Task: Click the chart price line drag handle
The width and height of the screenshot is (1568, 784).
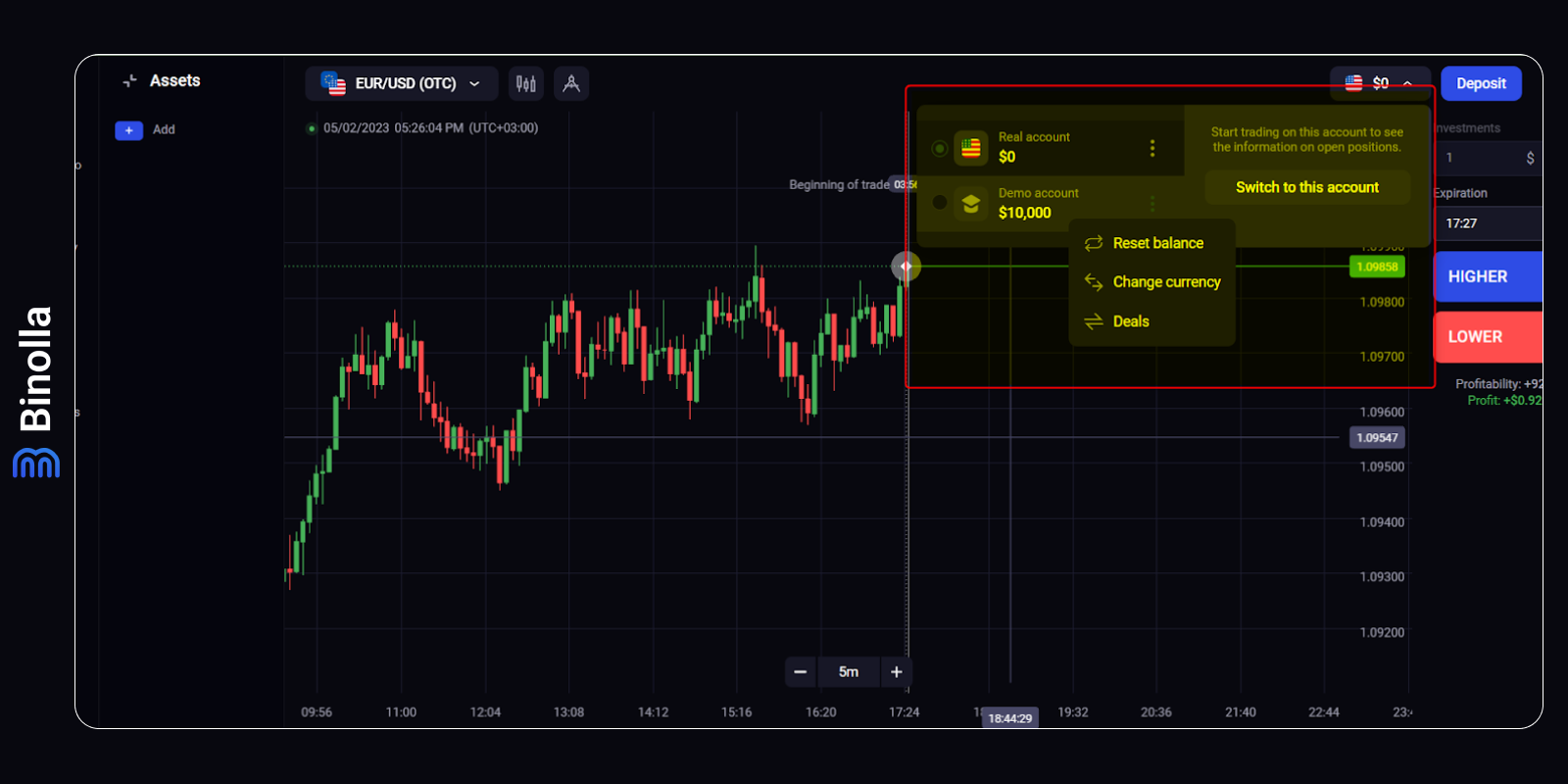Action: point(906,267)
